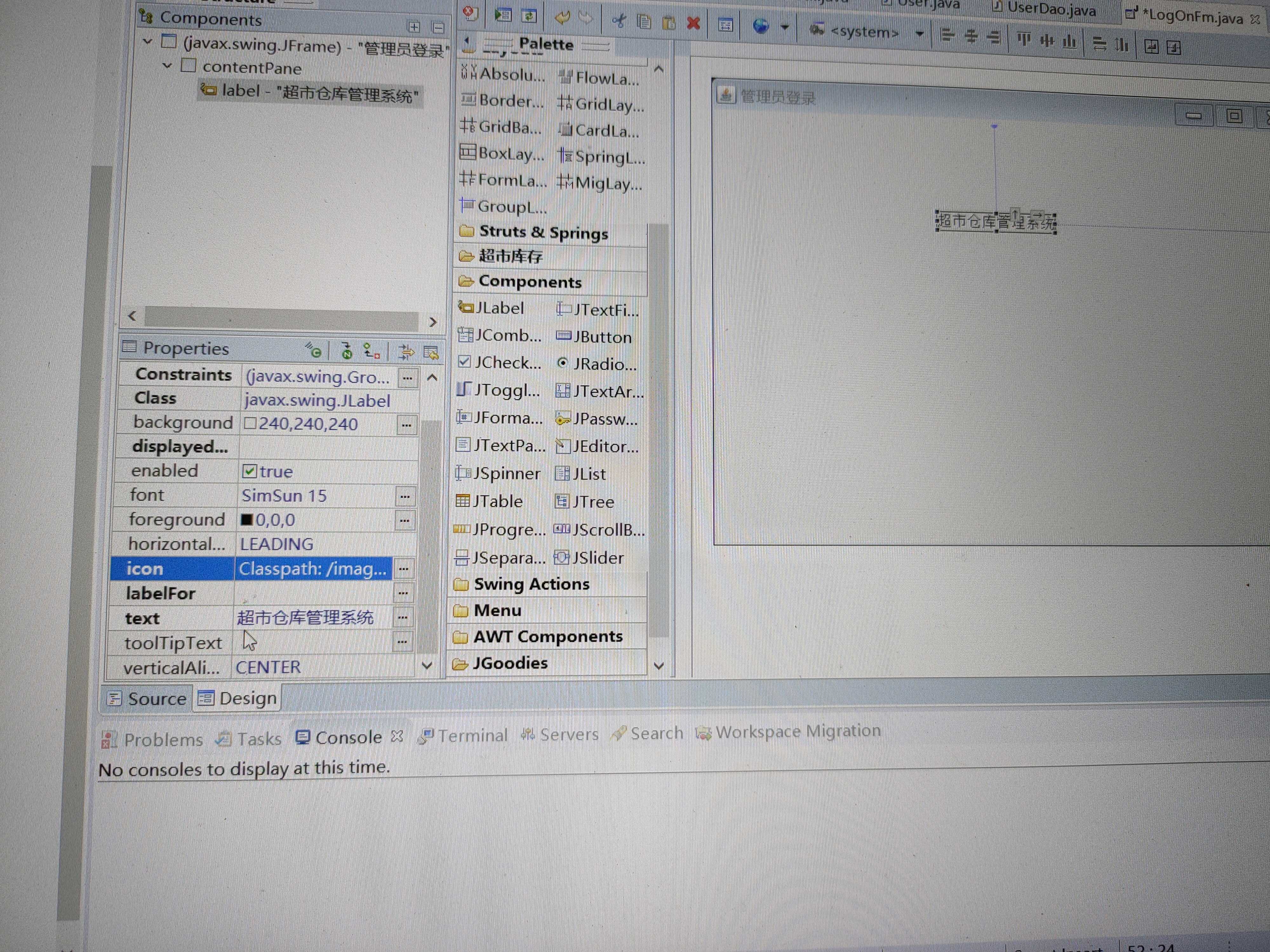Choose Absolute layout in the palette
Viewport: 1270px width, 952px height.
503,74
